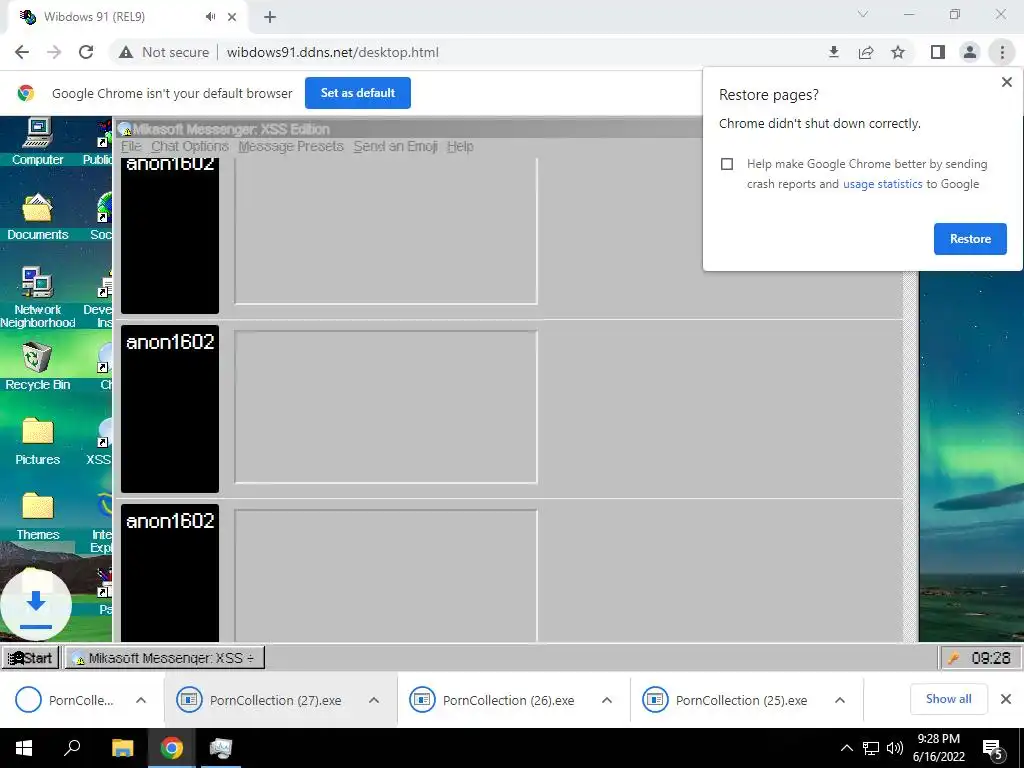Click the Restore button

[970, 239]
